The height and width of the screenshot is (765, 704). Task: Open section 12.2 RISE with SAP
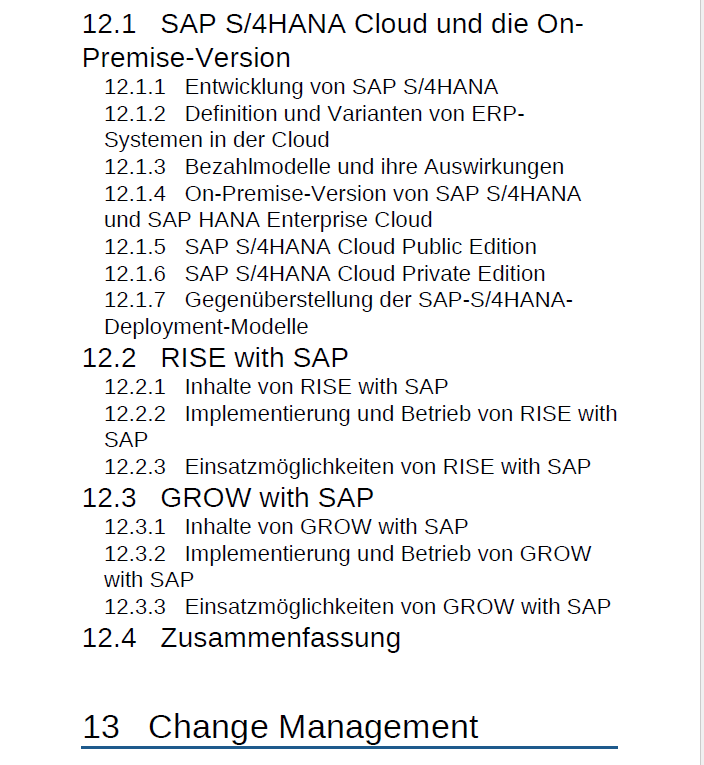tap(215, 358)
